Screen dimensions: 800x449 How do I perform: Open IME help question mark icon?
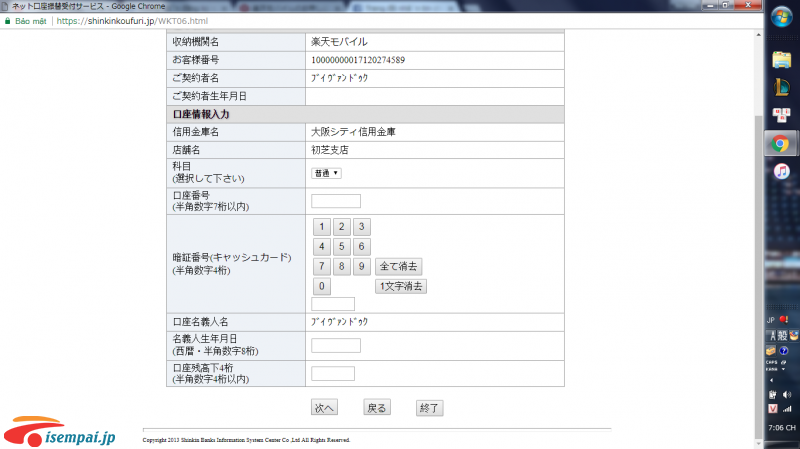tap(784, 351)
